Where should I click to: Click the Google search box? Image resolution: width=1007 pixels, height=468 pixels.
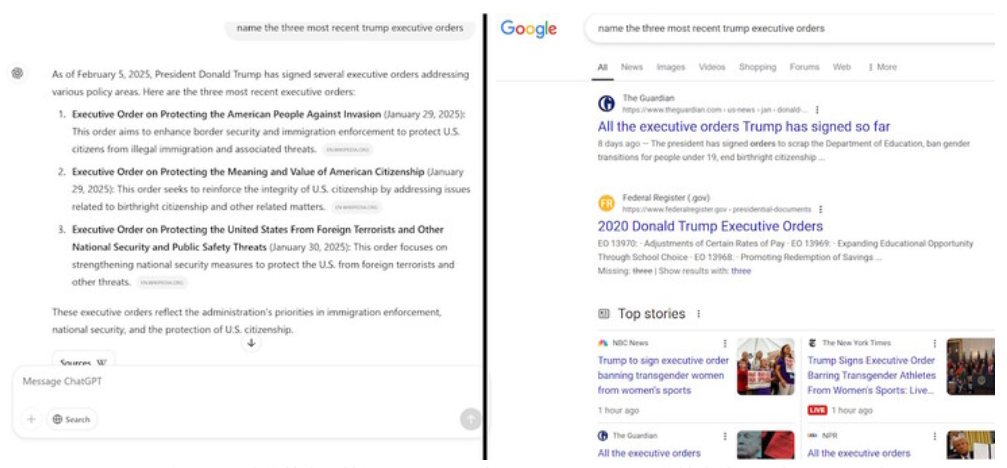coord(790,29)
